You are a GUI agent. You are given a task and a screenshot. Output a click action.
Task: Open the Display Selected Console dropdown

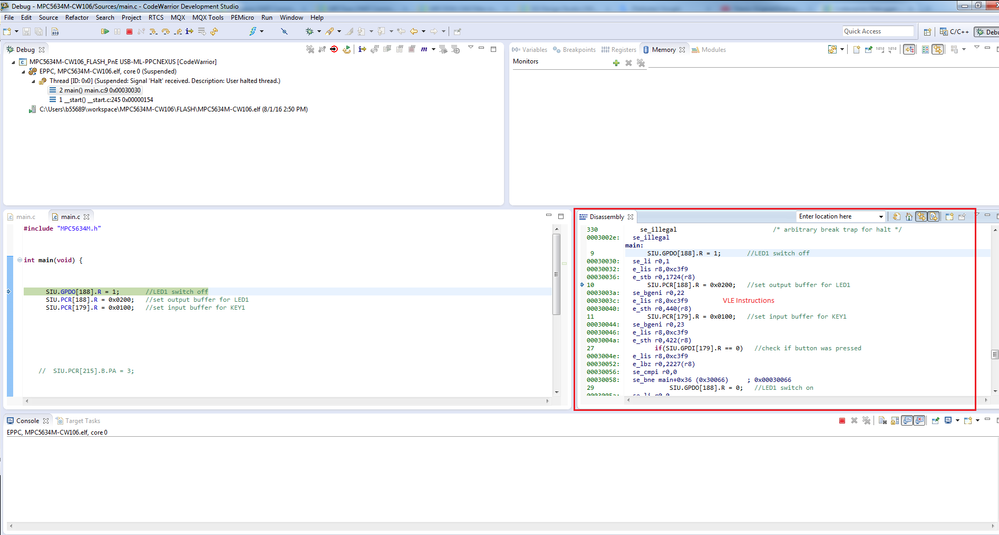[958, 420]
